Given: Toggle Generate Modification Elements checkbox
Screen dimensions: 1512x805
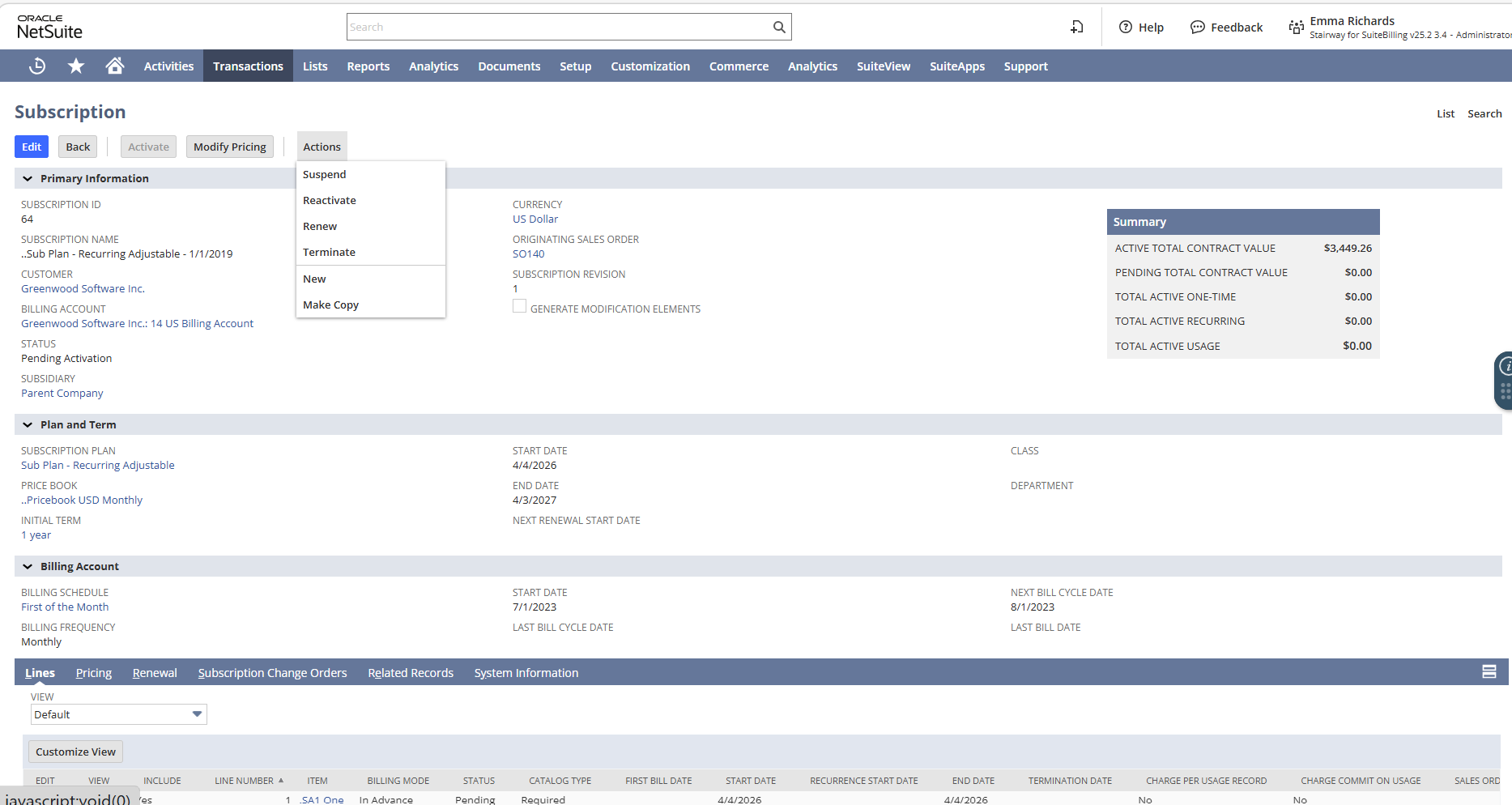Looking at the screenshot, I should point(519,307).
